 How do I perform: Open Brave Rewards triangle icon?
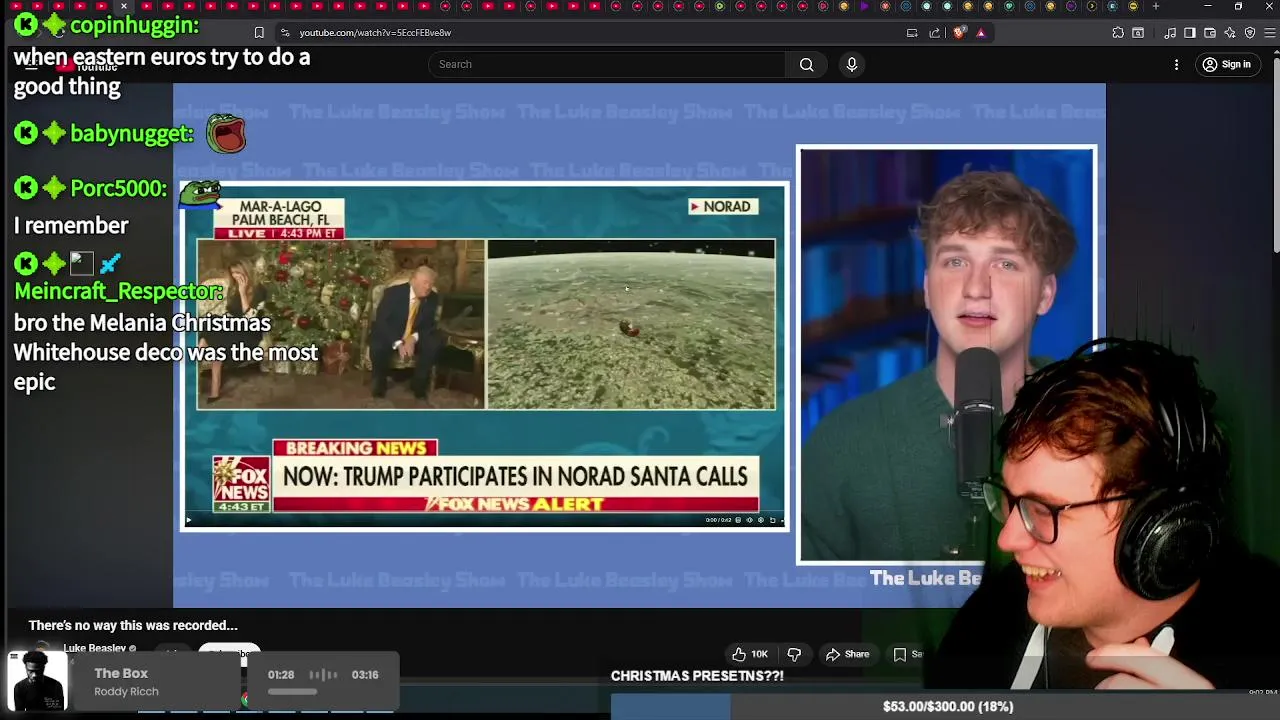coord(980,33)
